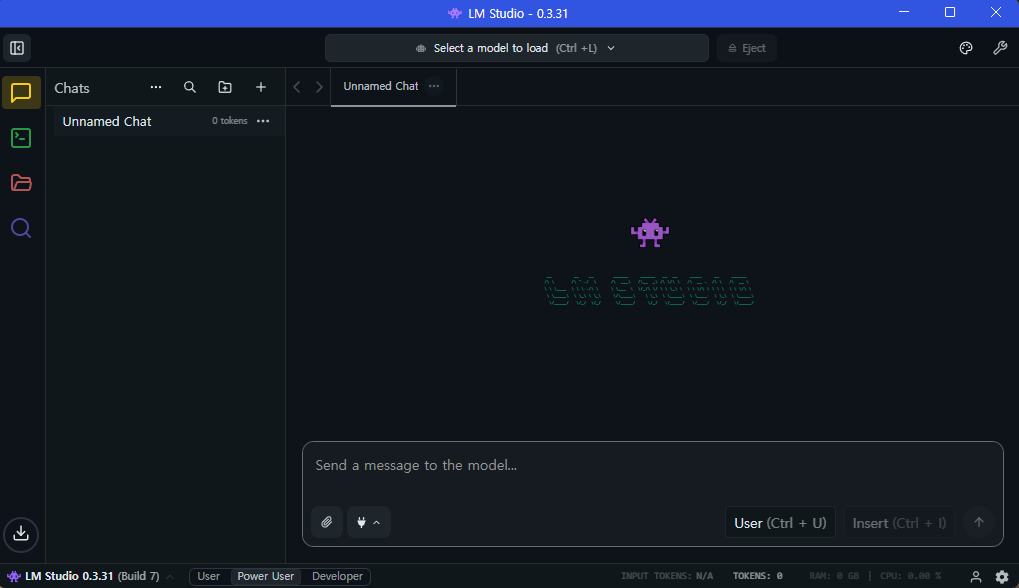Create a new chat with plus icon
This screenshot has width=1019, height=588.
pyautogui.click(x=261, y=88)
